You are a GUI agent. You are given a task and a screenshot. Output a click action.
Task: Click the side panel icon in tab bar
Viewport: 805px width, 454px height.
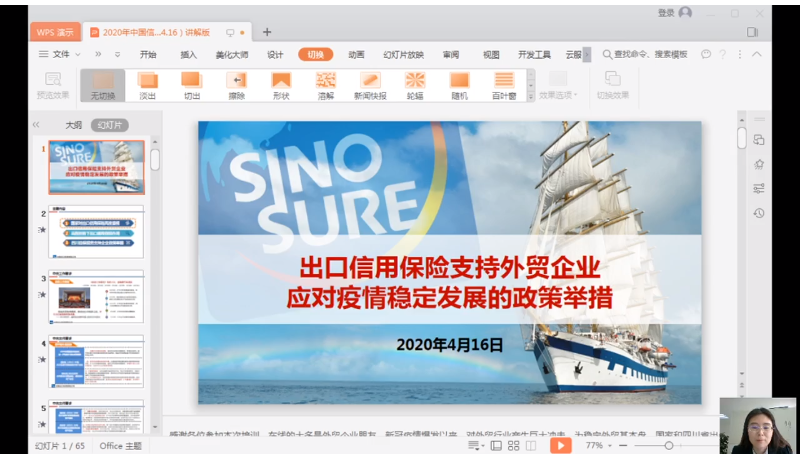coord(753,32)
